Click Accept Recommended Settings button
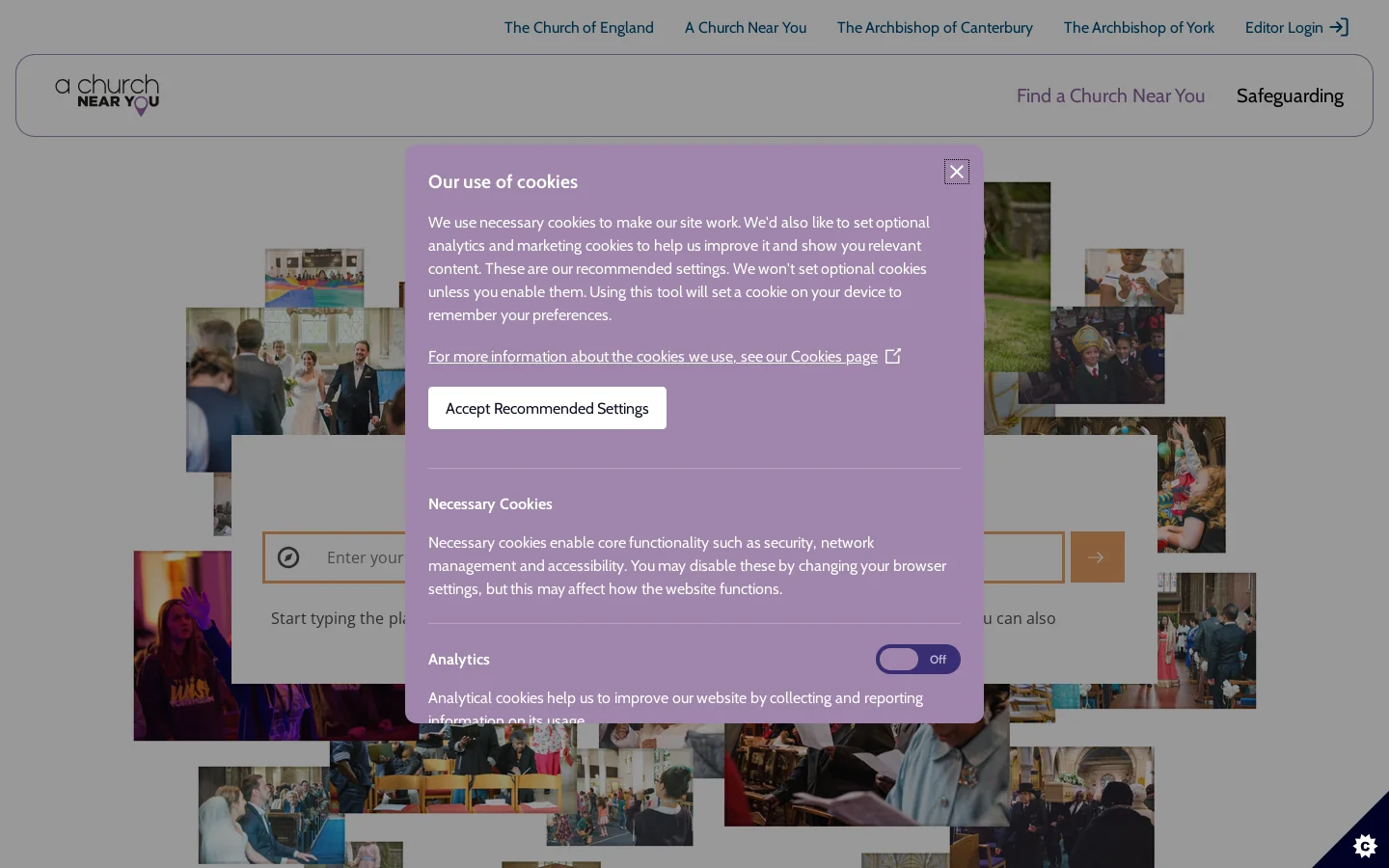 coord(547,408)
